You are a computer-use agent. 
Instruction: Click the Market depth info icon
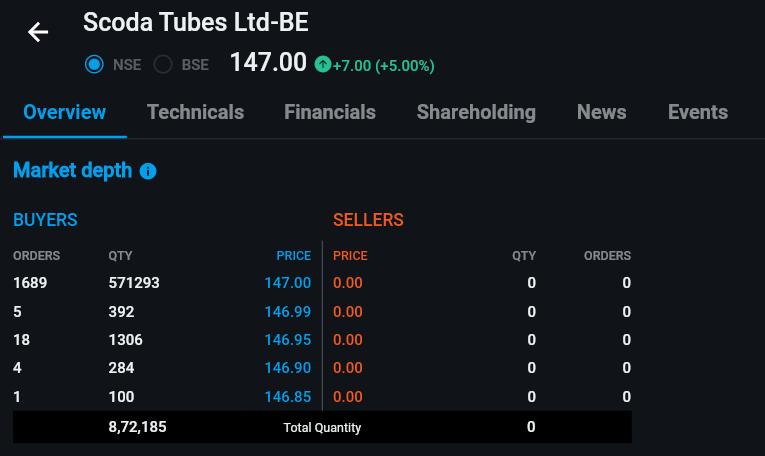[x=148, y=171]
